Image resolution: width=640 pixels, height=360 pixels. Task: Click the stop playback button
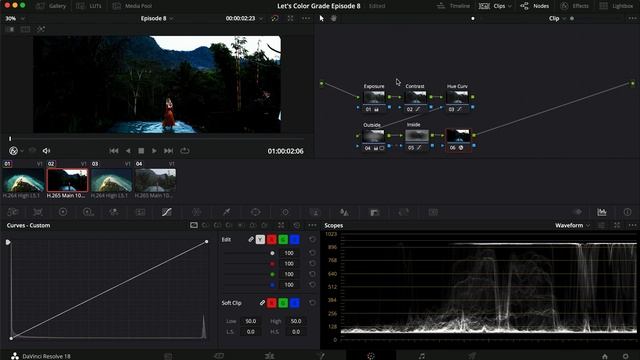click(x=141, y=151)
